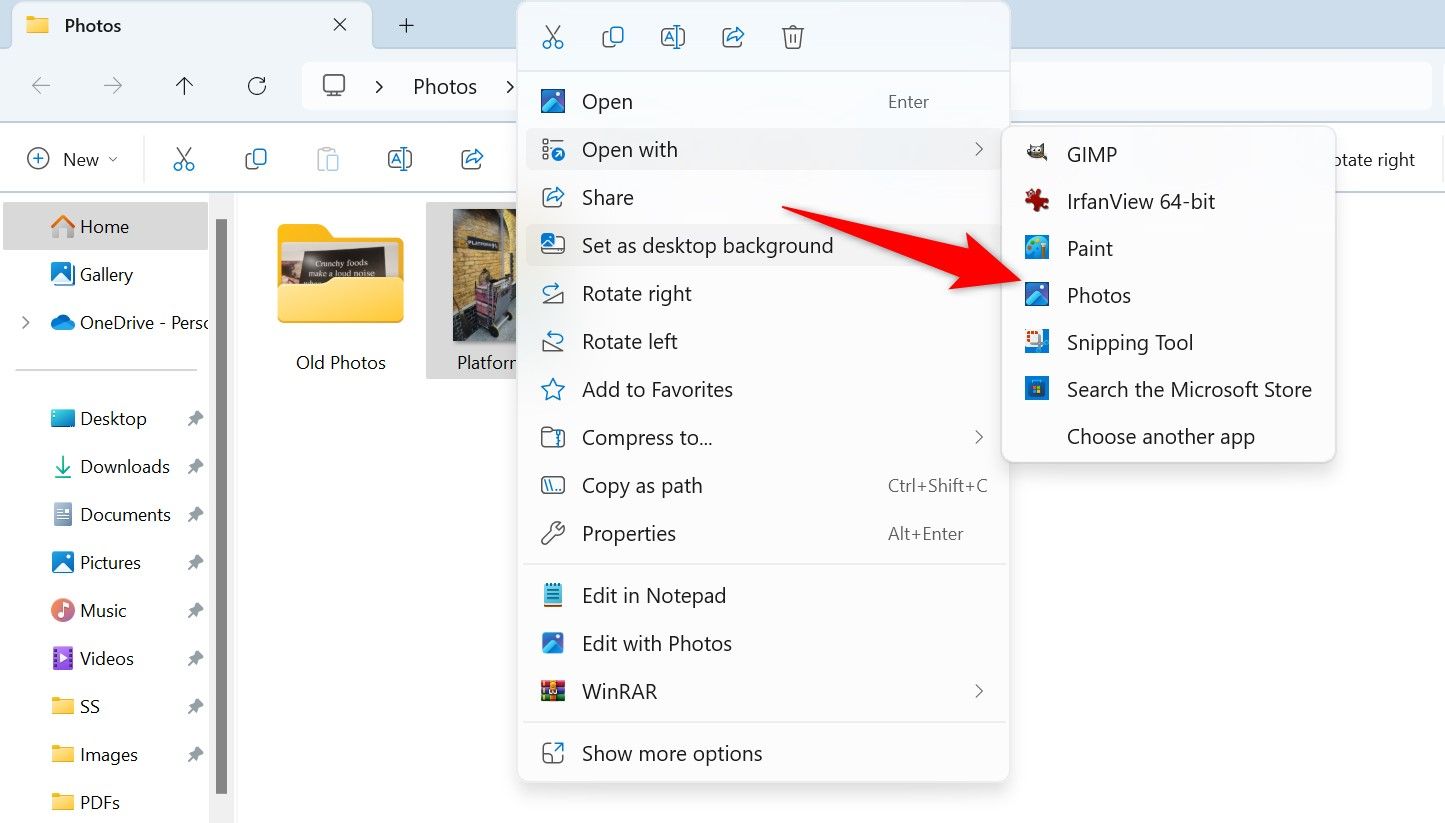Click Show more options
1445x823 pixels.
672,753
